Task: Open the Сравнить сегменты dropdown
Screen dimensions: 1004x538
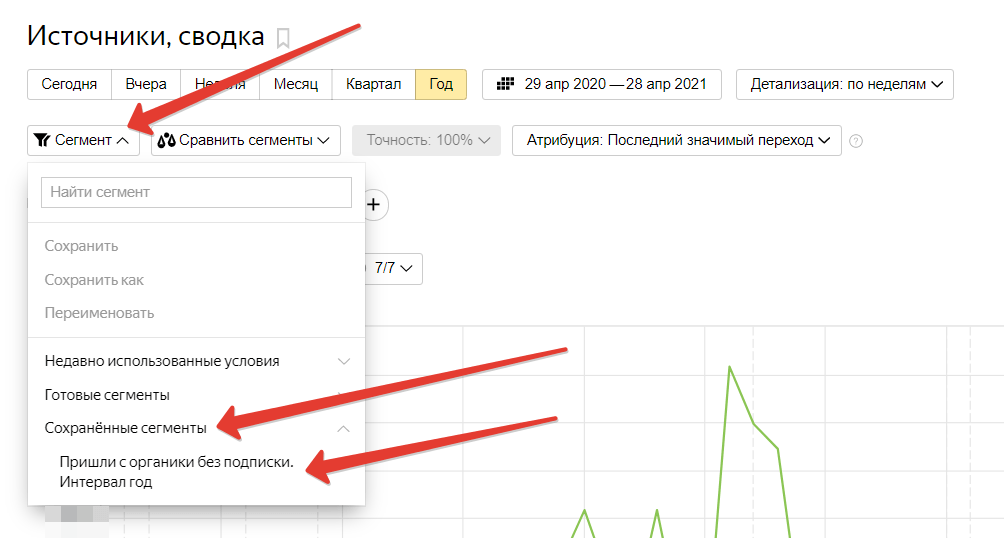Action: tap(246, 140)
